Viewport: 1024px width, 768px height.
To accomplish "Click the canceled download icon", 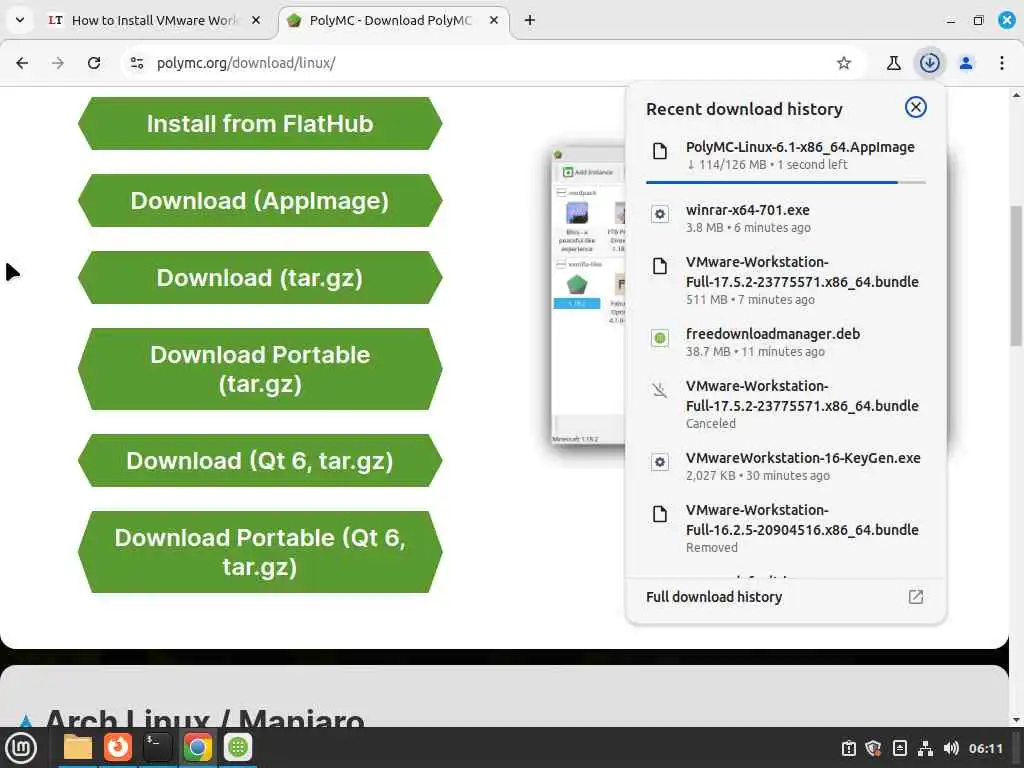I will [660, 390].
